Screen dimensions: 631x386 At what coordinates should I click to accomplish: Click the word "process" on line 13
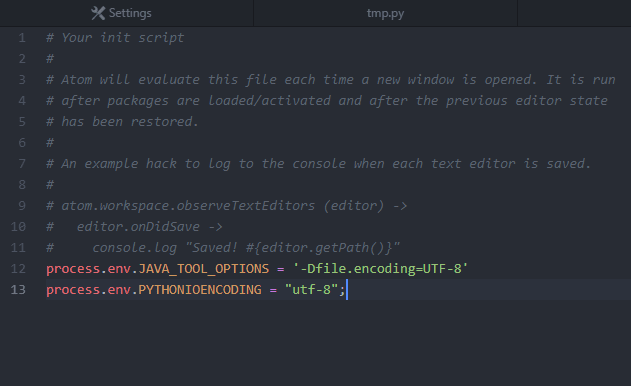[x=73, y=290]
